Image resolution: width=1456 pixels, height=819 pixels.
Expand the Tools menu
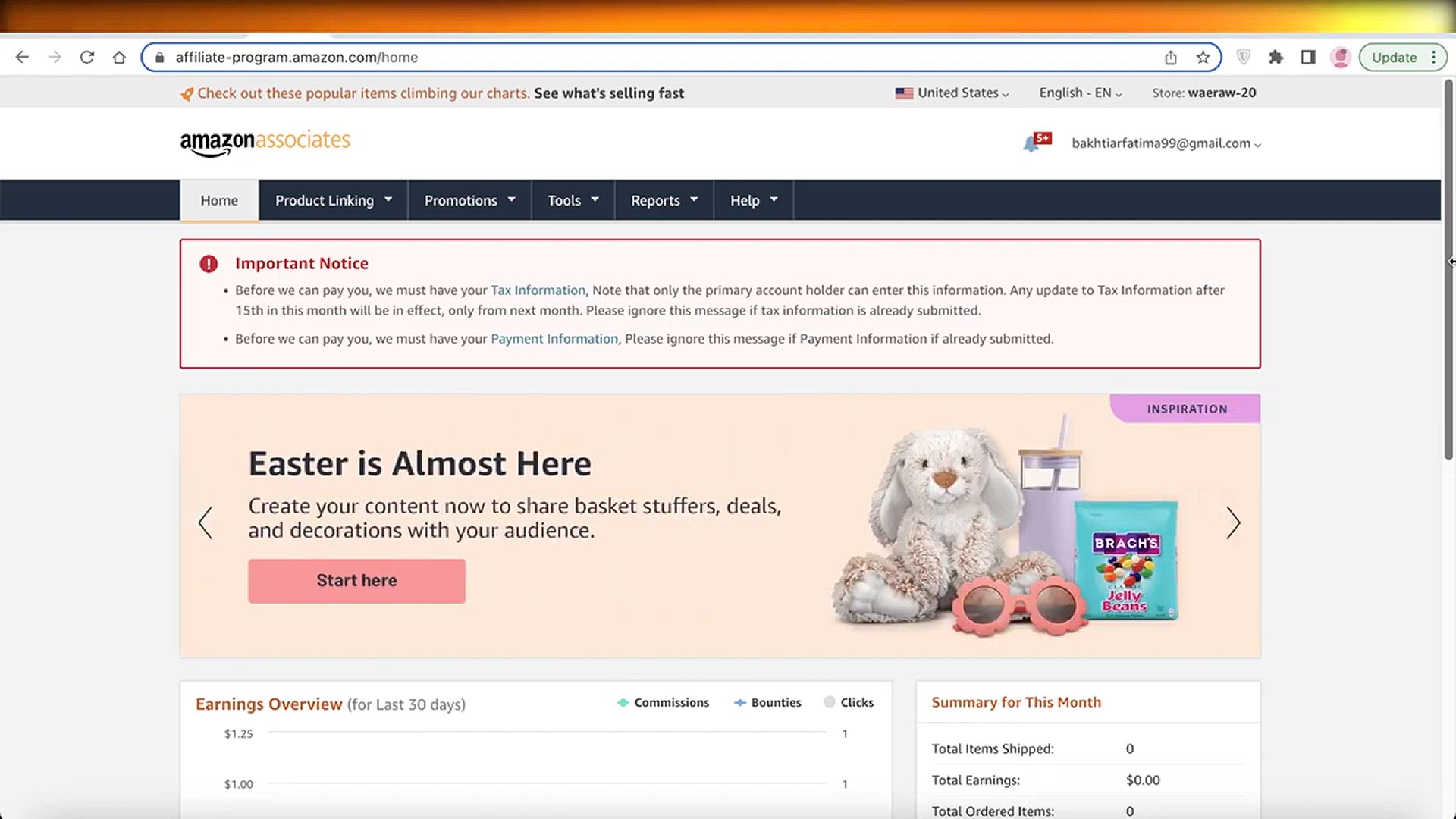pos(573,200)
